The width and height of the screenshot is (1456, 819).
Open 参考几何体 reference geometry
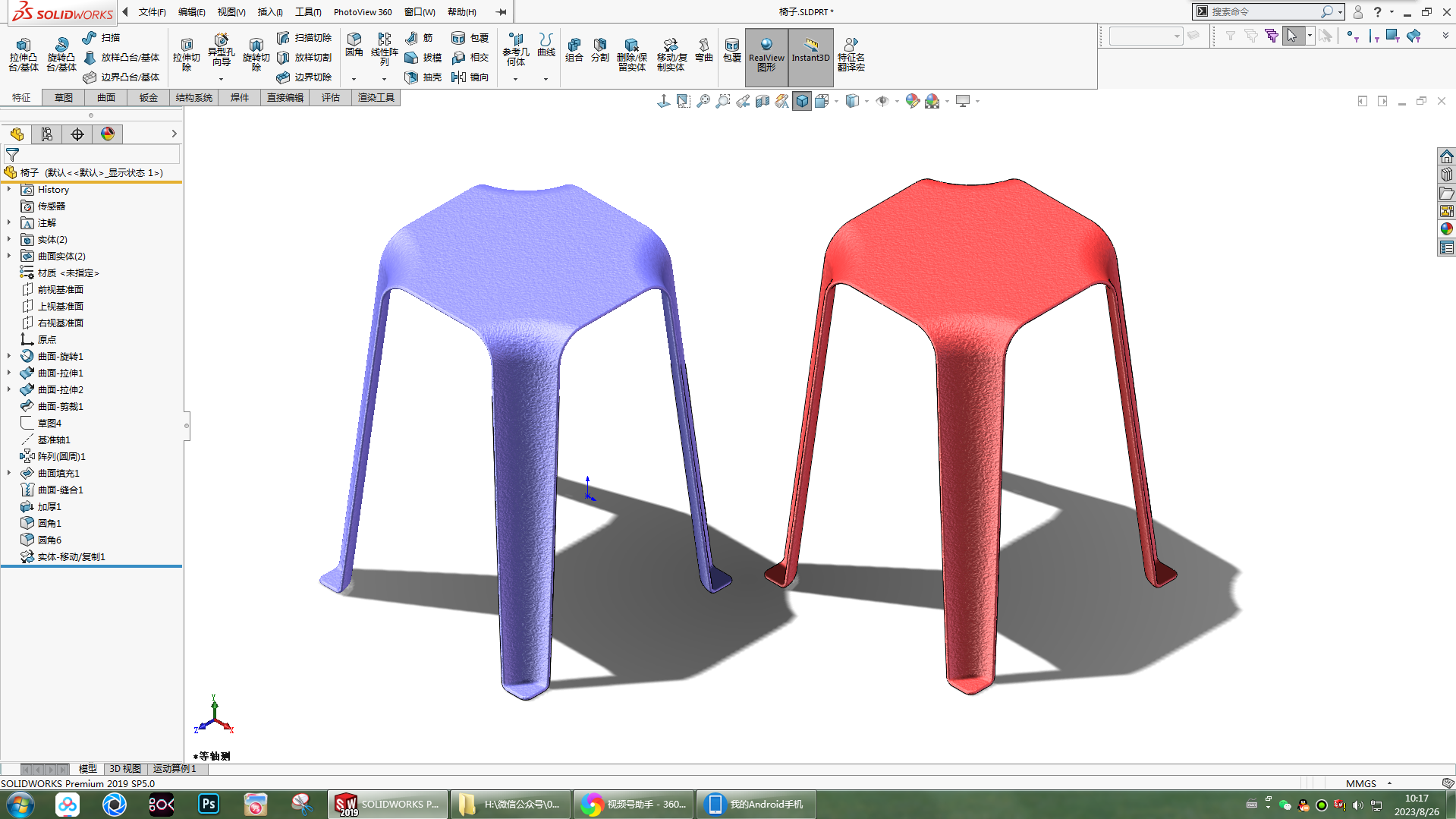516,50
